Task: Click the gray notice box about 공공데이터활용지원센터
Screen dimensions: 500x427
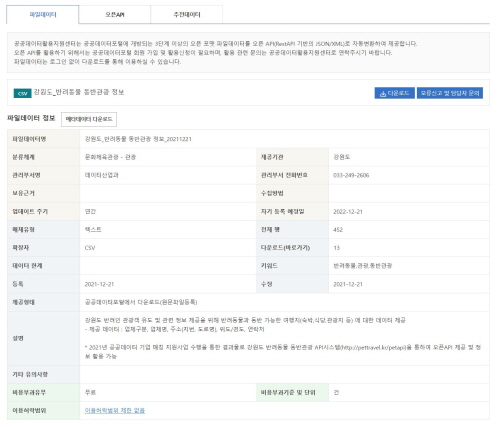Action: coord(248,53)
